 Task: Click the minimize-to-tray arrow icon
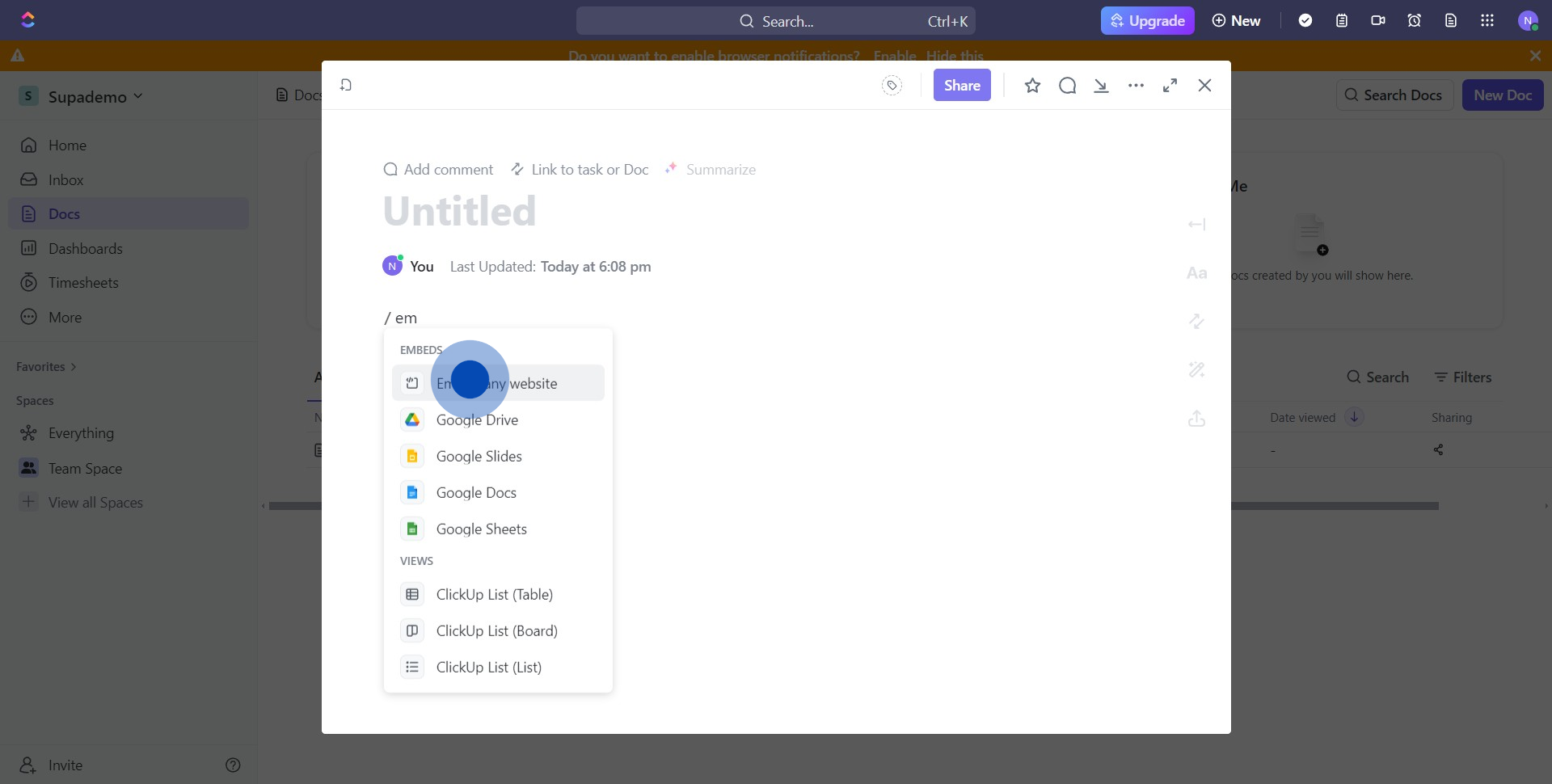coord(1101,85)
